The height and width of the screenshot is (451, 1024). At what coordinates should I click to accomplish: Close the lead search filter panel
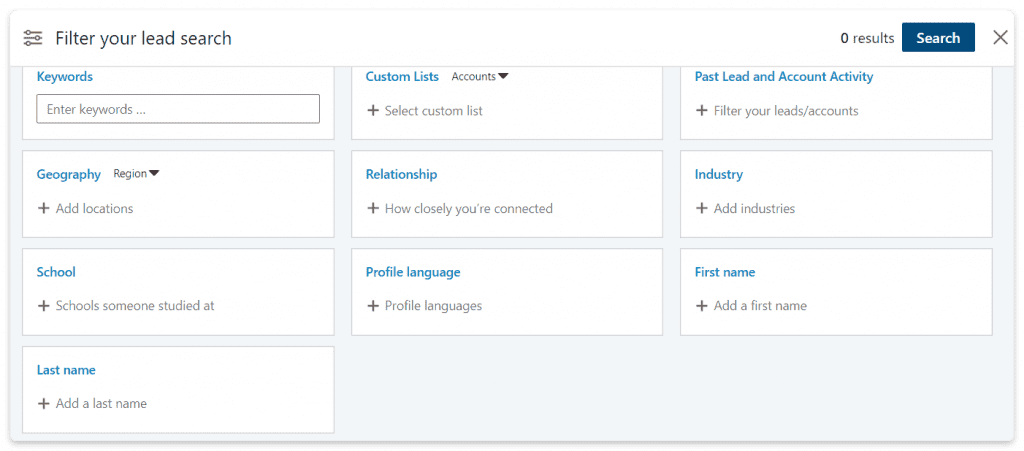point(1000,38)
